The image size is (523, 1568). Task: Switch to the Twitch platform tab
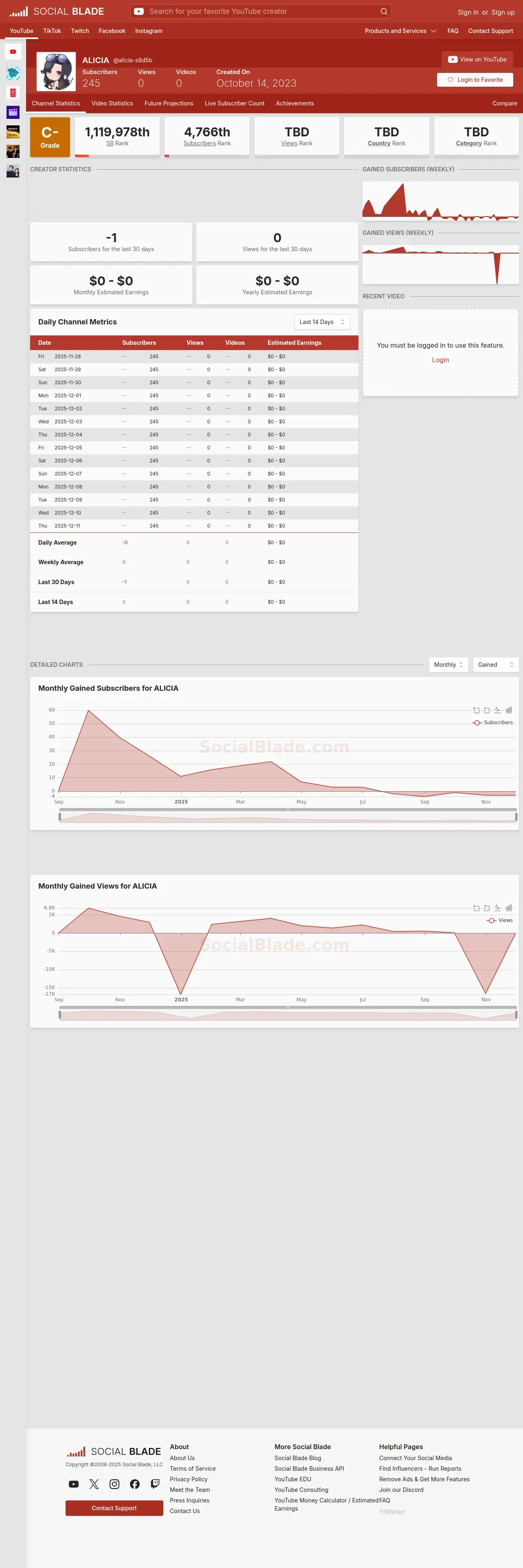click(x=80, y=31)
